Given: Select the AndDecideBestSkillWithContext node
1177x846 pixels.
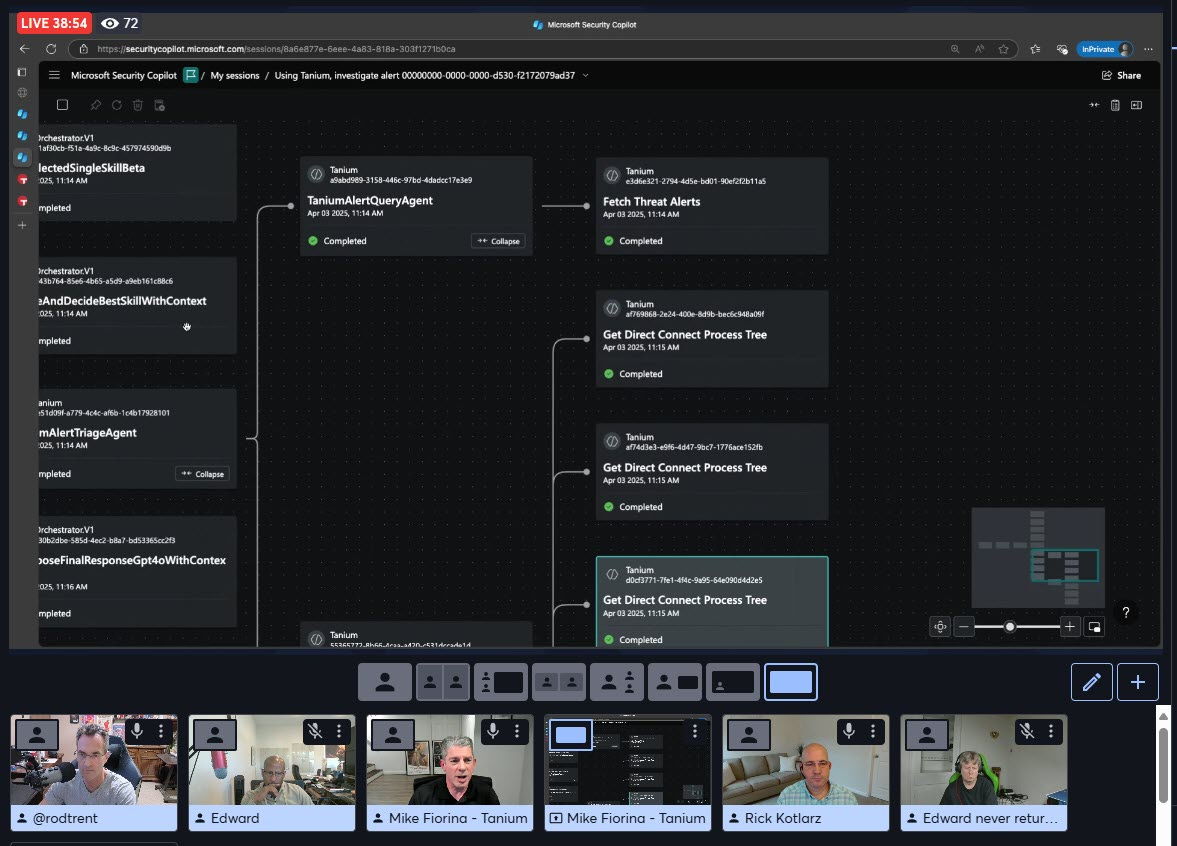Looking at the screenshot, I should click(137, 306).
